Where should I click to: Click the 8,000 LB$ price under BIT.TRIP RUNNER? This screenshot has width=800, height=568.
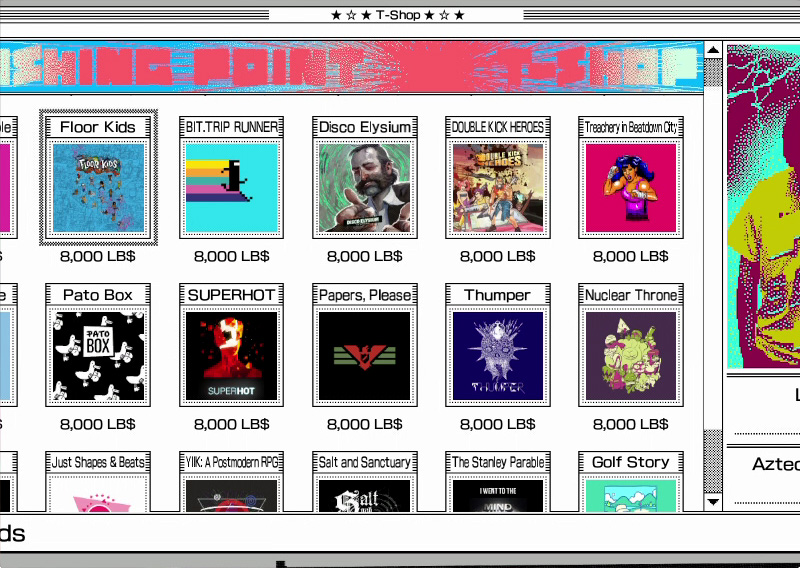pos(232,256)
